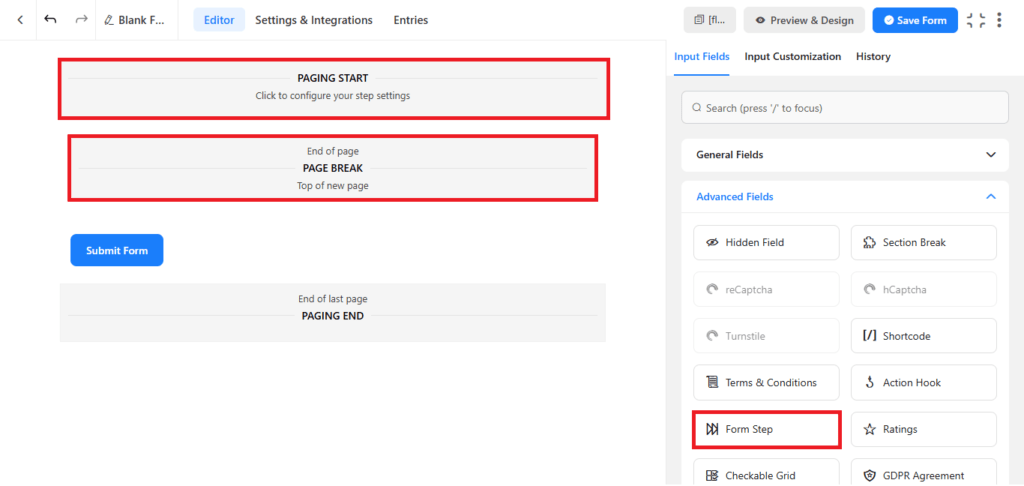This screenshot has width=1024, height=486.
Task: Click the Save Form button
Action: (x=915, y=20)
